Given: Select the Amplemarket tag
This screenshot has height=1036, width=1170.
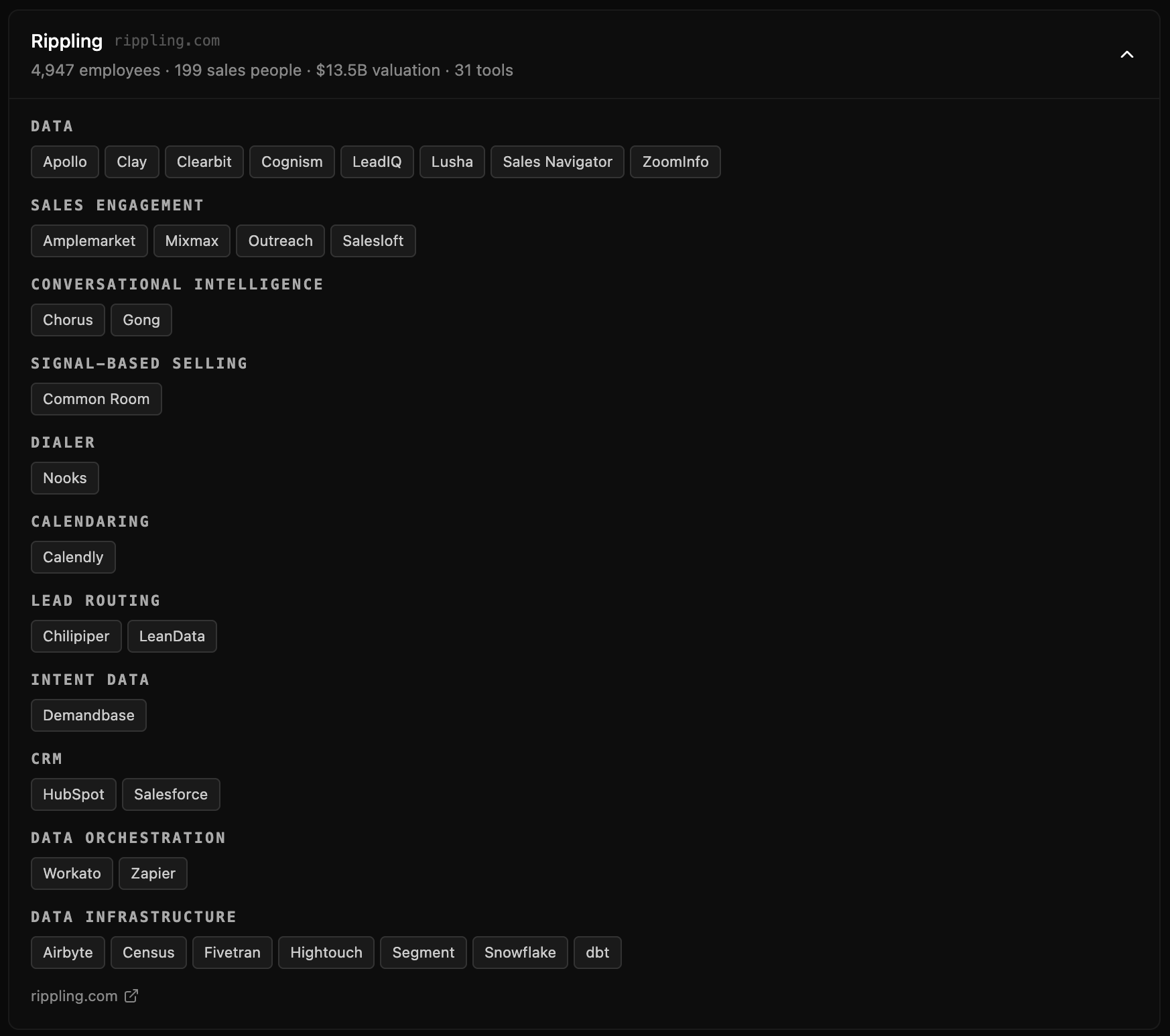Looking at the screenshot, I should click(89, 241).
